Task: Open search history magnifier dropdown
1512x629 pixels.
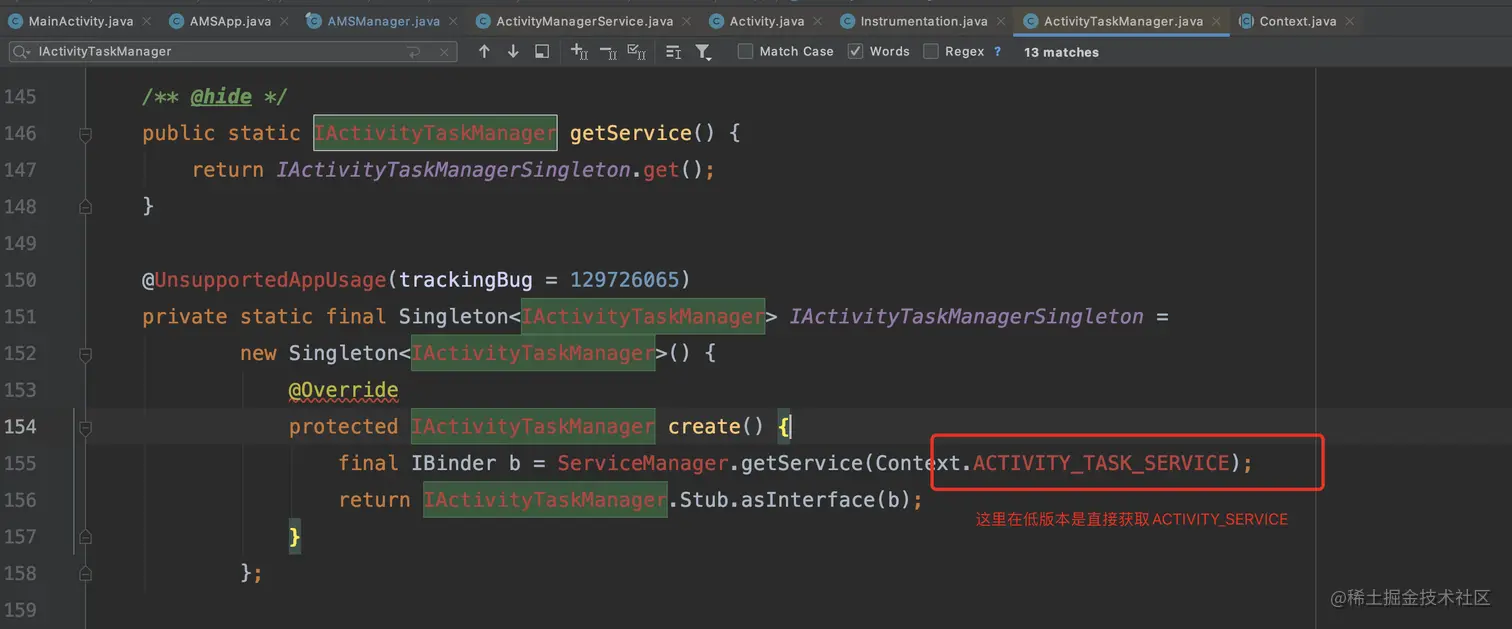Action: (x=22, y=51)
